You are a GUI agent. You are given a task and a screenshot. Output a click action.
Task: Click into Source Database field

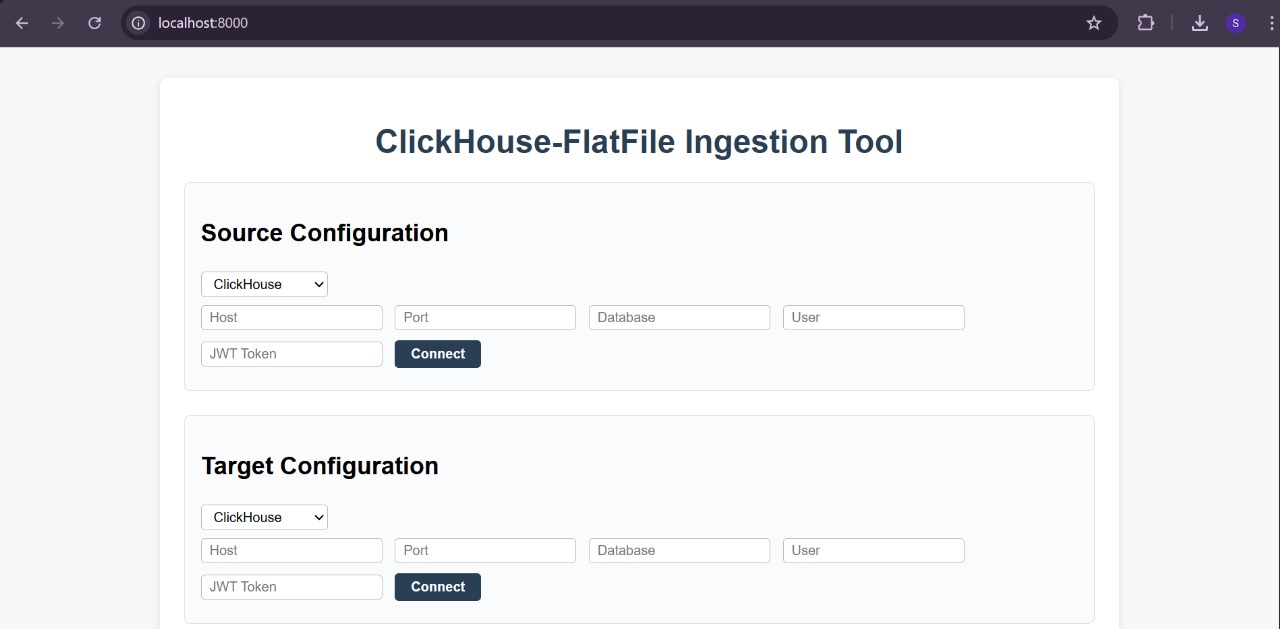tap(679, 318)
